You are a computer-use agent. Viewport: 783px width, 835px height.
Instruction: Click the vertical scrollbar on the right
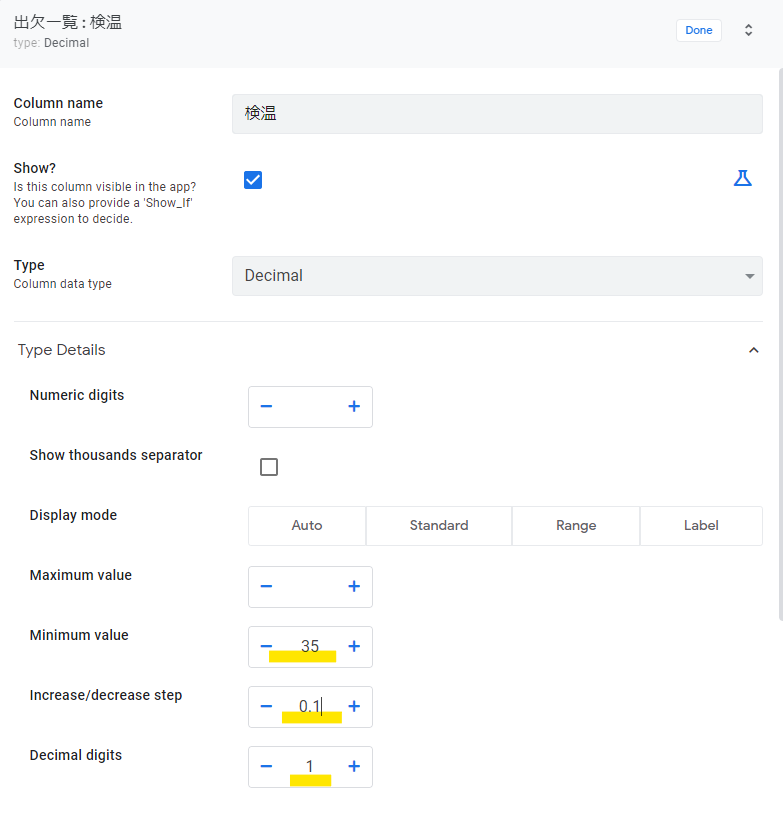pyautogui.click(x=780, y=346)
